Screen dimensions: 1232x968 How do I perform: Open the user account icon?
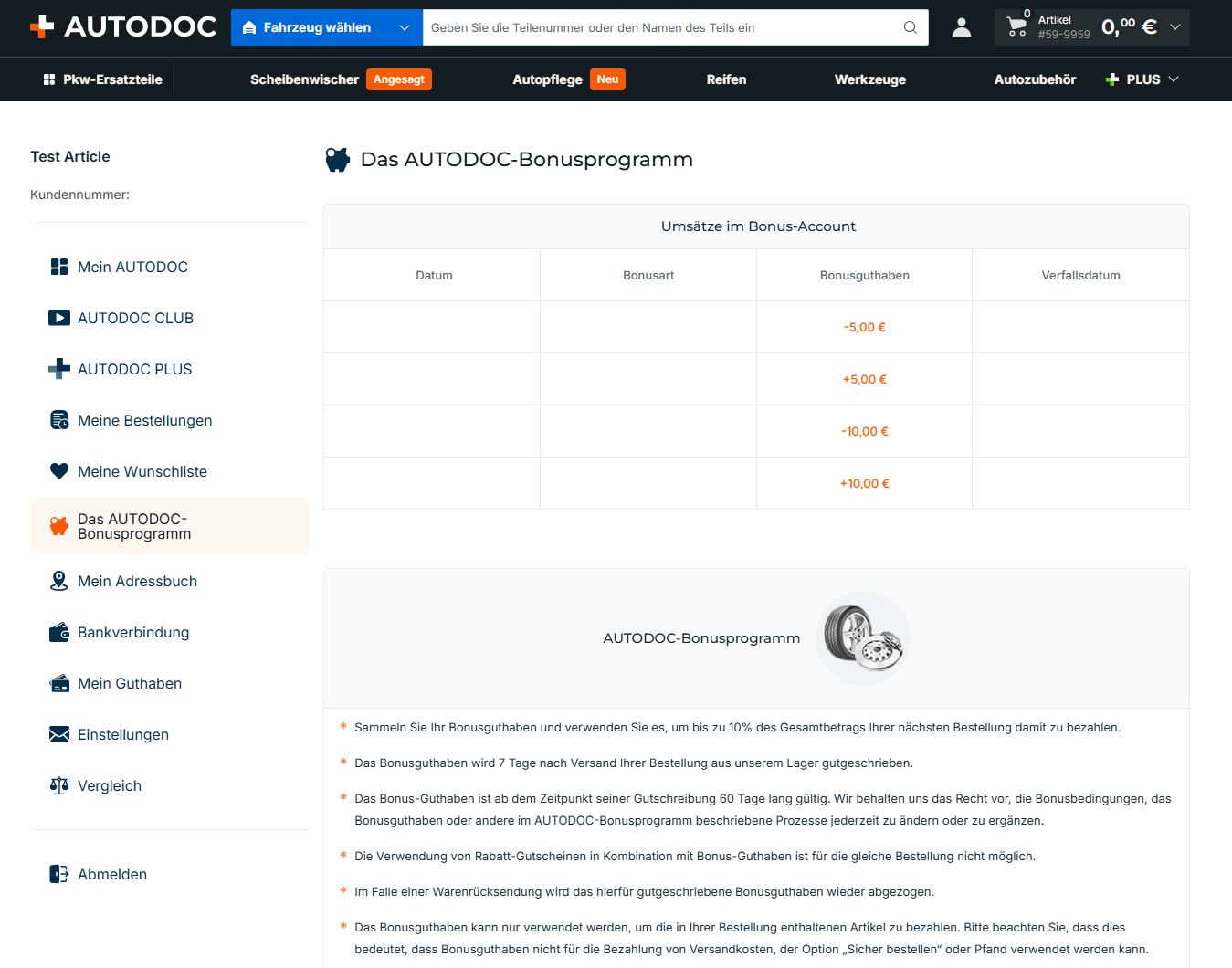pos(962,27)
